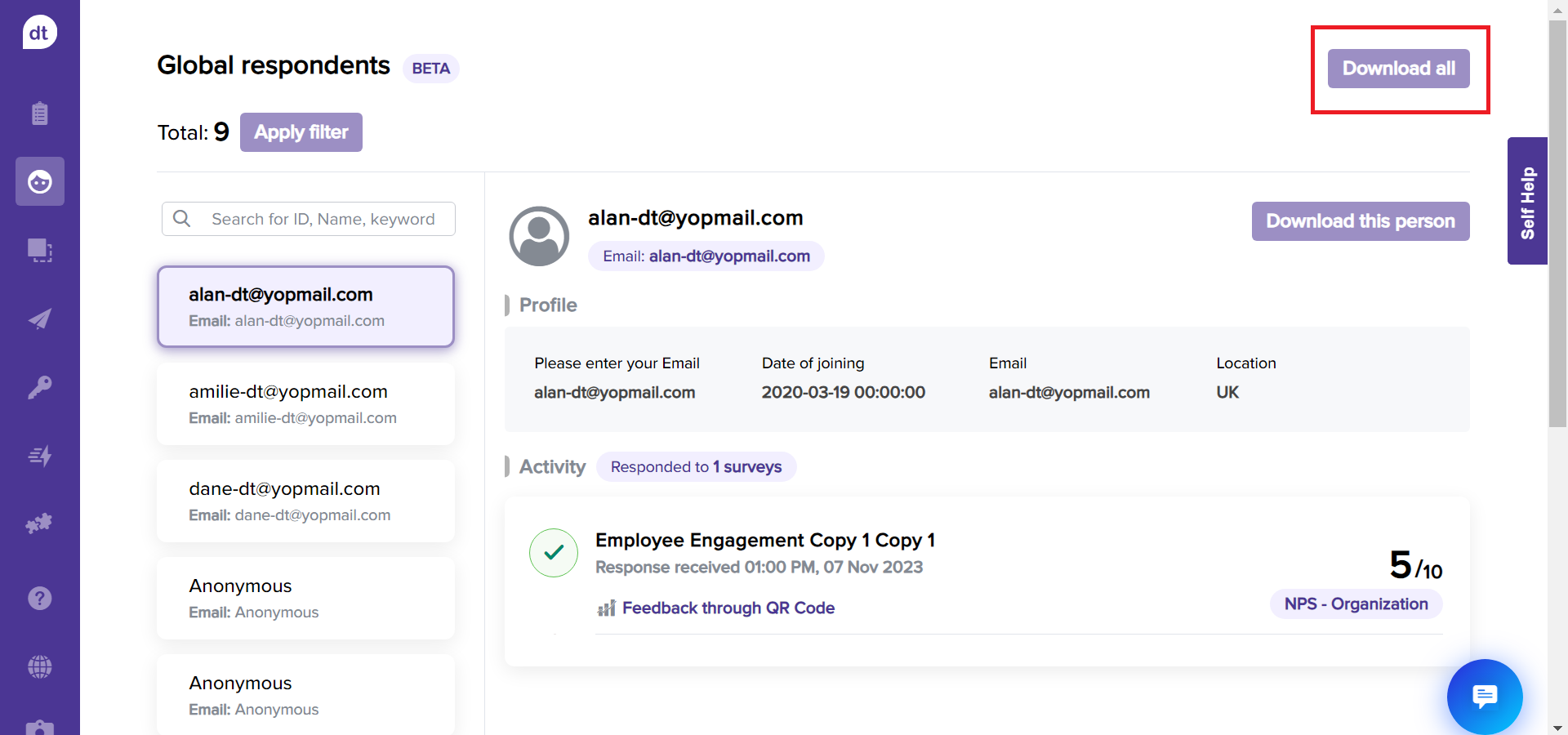Select dane-dt@yopmail.com respondent from list

(x=305, y=501)
